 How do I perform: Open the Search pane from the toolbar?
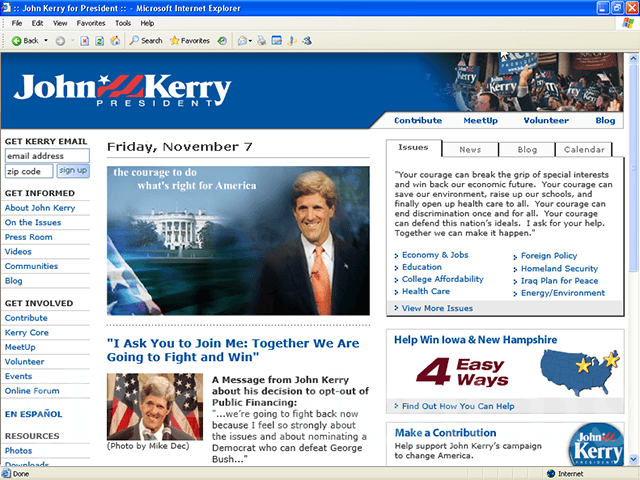coord(146,41)
